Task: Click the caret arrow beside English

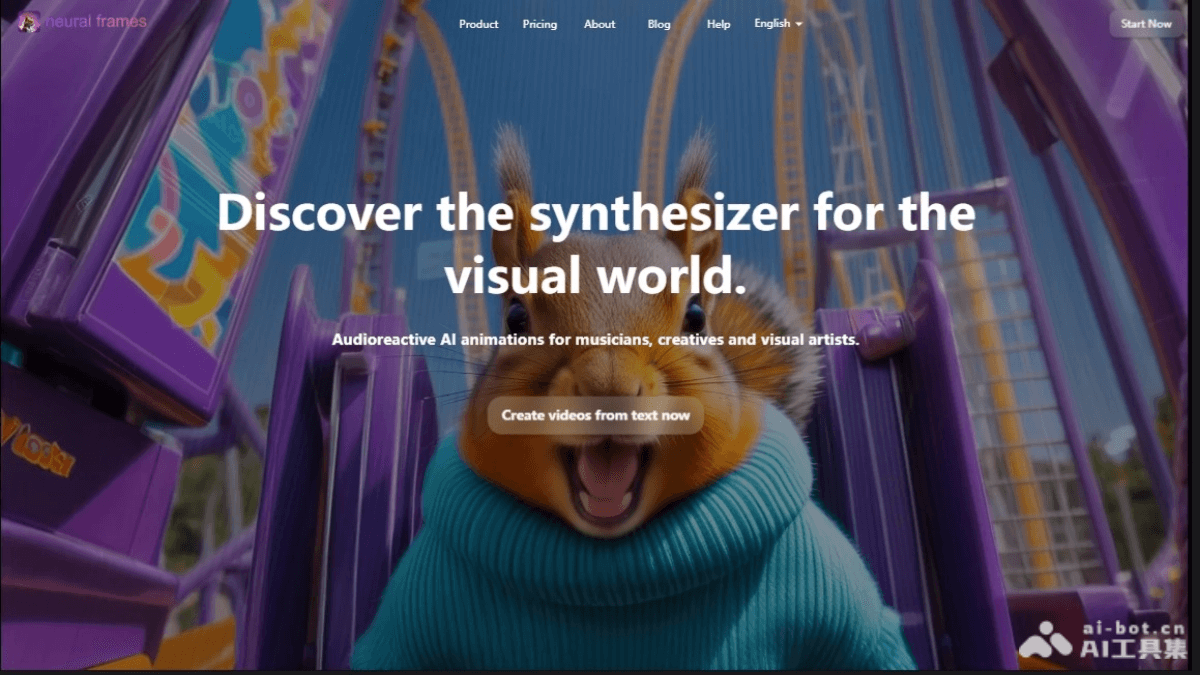Action: [799, 24]
